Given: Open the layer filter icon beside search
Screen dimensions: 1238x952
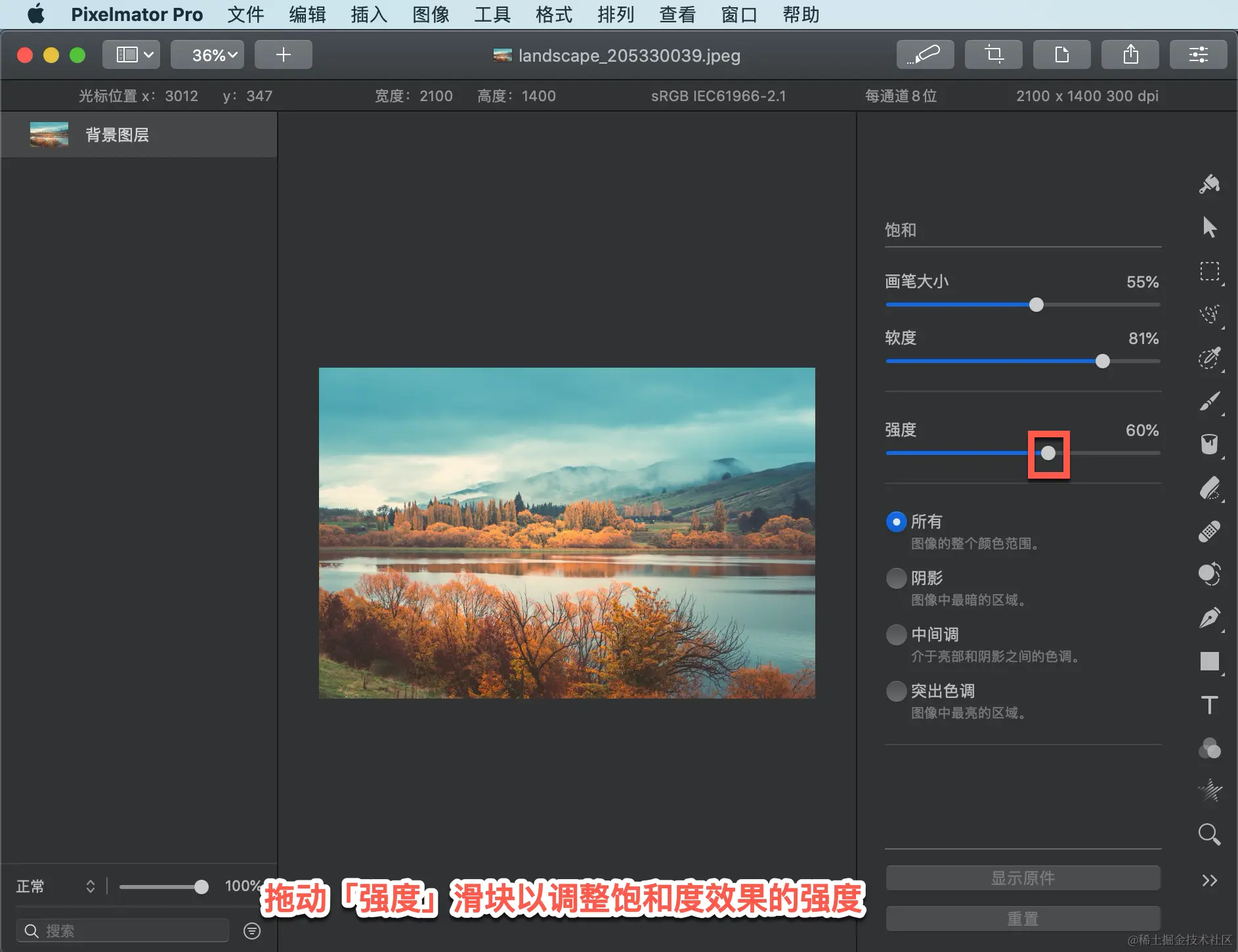Looking at the screenshot, I should tap(252, 931).
